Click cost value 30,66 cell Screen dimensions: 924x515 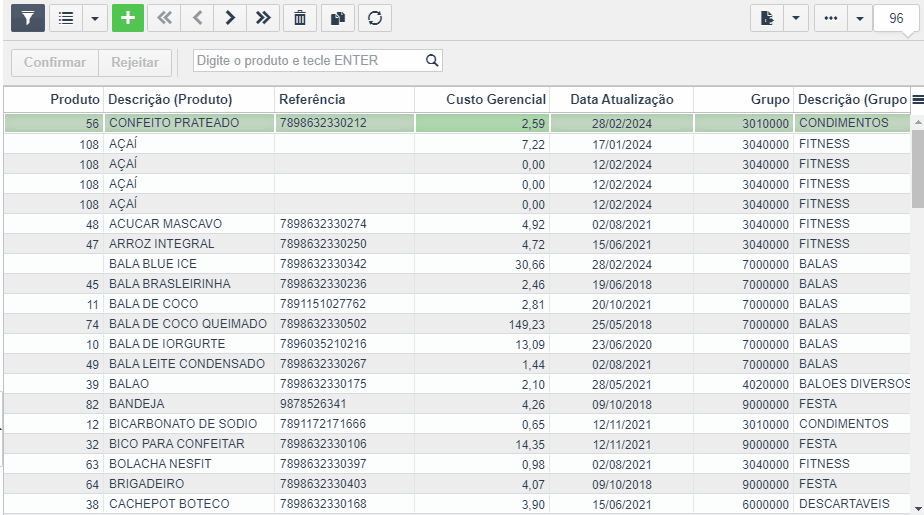[x=483, y=264]
